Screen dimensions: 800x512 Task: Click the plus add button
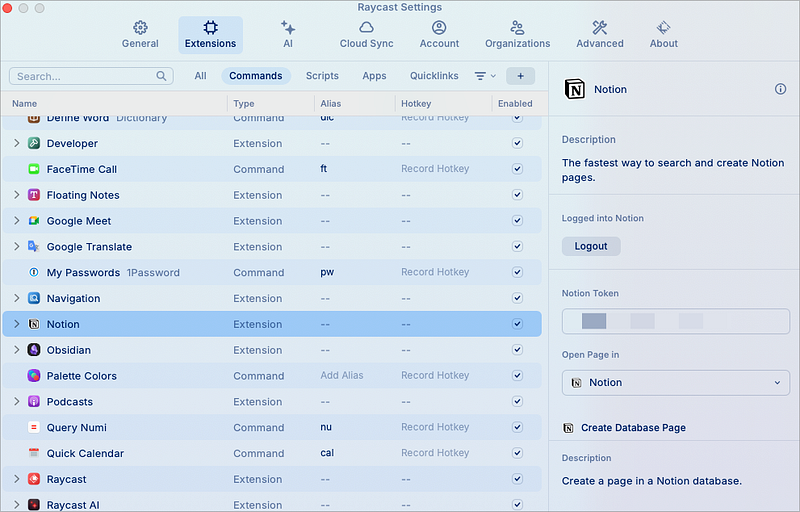click(520, 76)
